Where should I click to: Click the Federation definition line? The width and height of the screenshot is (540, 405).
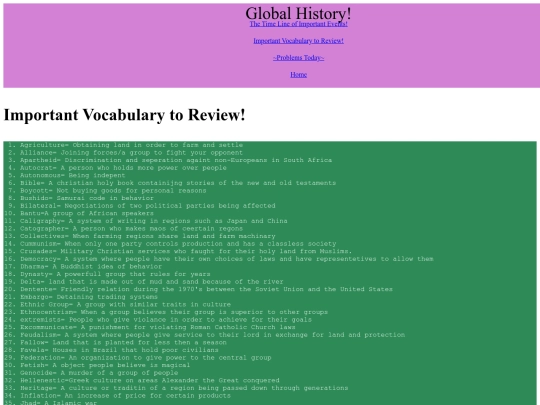(x=145, y=357)
